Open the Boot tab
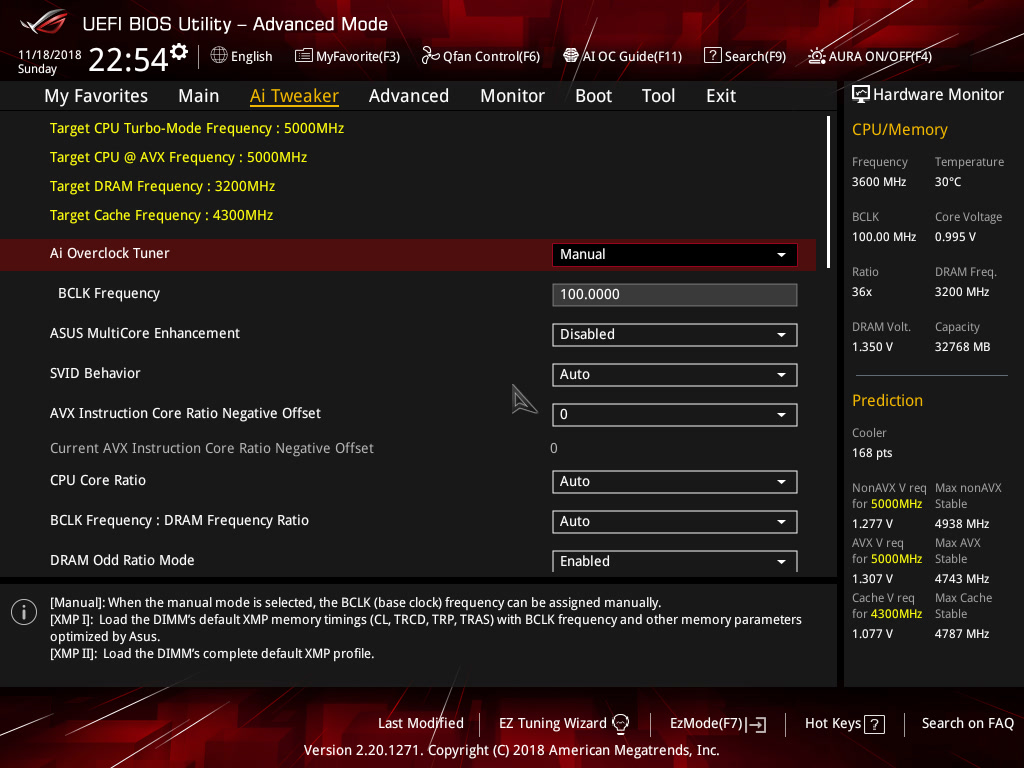Screen dimensions: 1024x768 pyautogui.click(x=593, y=96)
